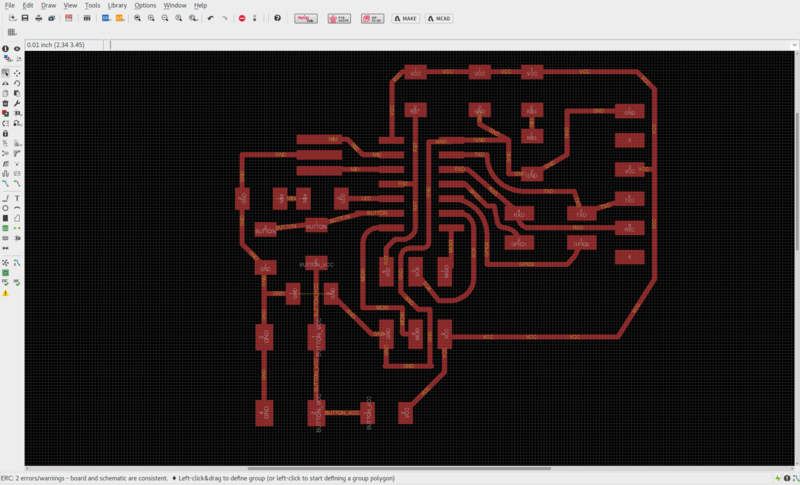Select the Mark origin tool

(x=17, y=59)
